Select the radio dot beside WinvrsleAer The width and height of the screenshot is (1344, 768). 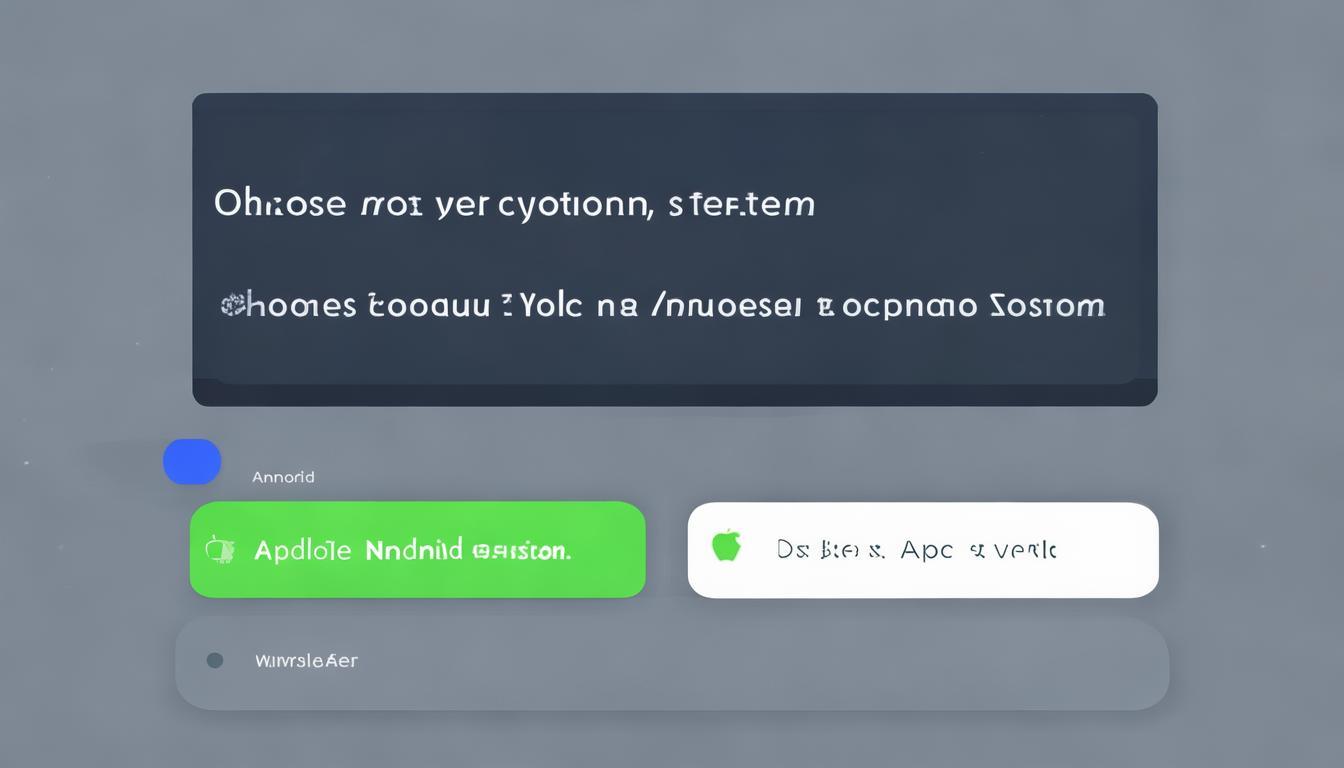pyautogui.click(x=214, y=660)
